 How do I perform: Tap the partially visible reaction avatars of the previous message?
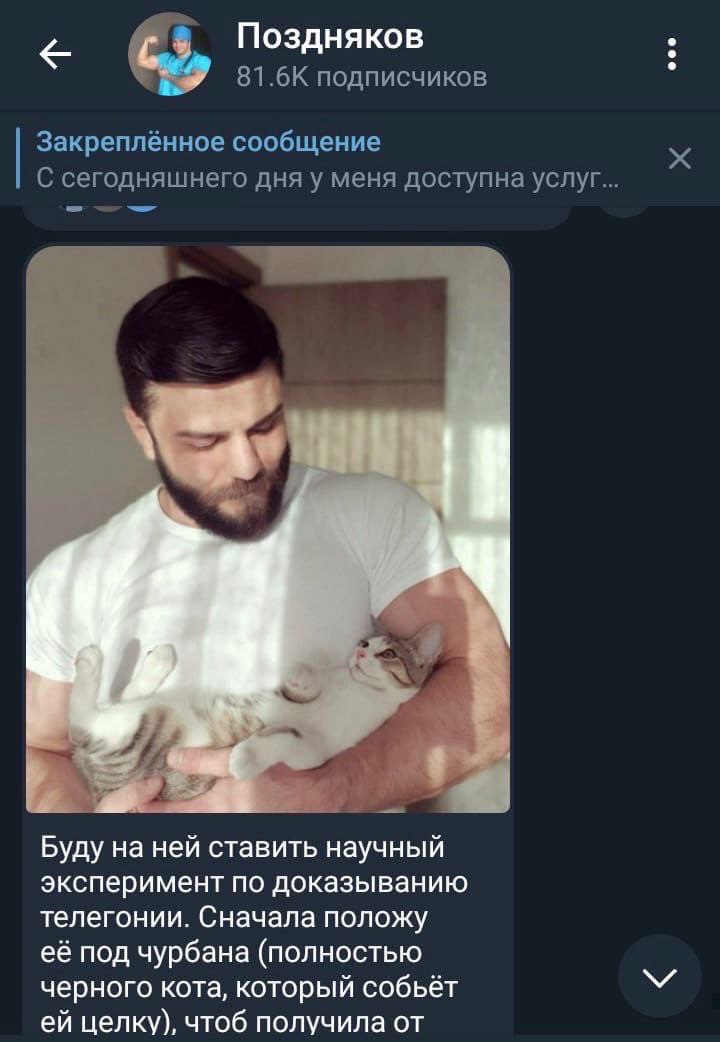[x=110, y=209]
